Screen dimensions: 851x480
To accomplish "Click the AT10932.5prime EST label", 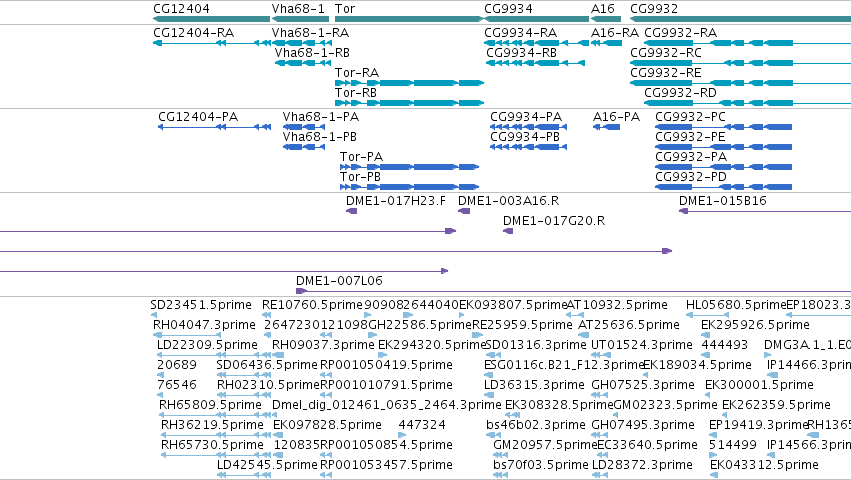I will click(617, 305).
